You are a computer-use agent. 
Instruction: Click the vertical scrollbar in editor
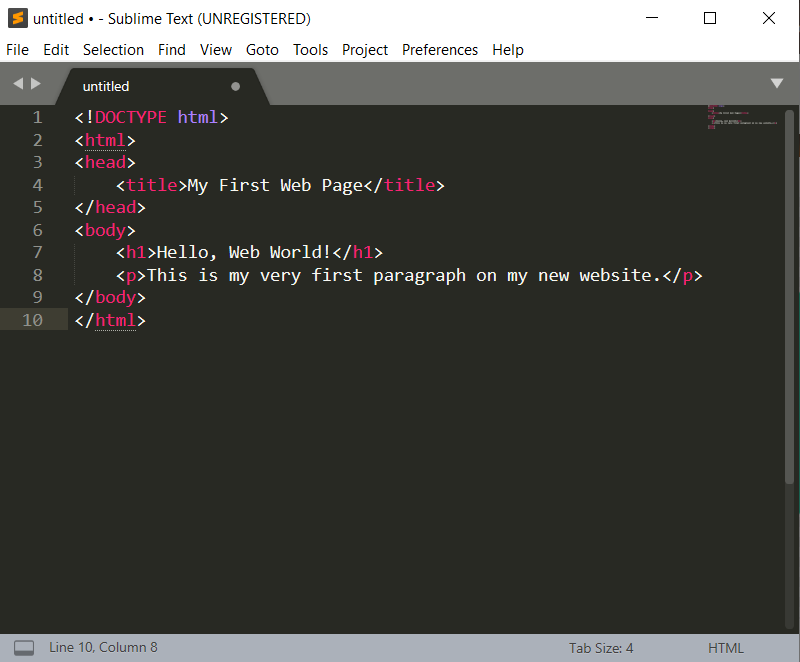point(790,300)
